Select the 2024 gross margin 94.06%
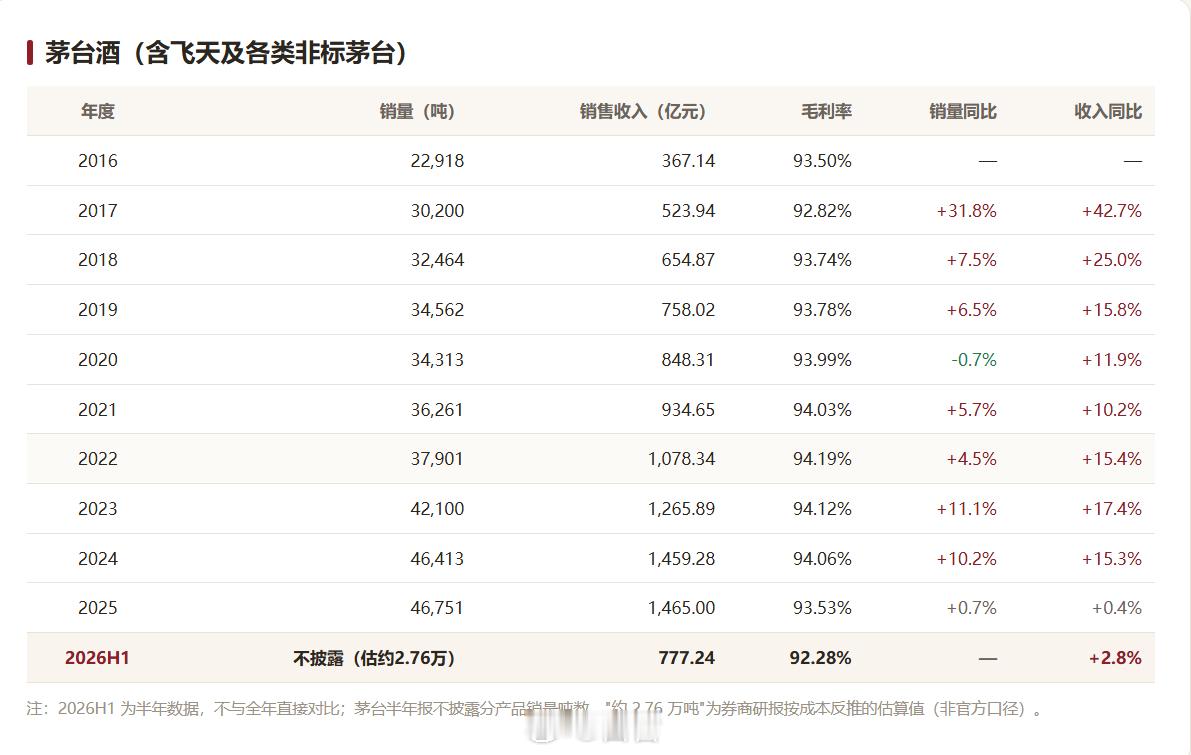This screenshot has height=755, width=1191. point(822,559)
